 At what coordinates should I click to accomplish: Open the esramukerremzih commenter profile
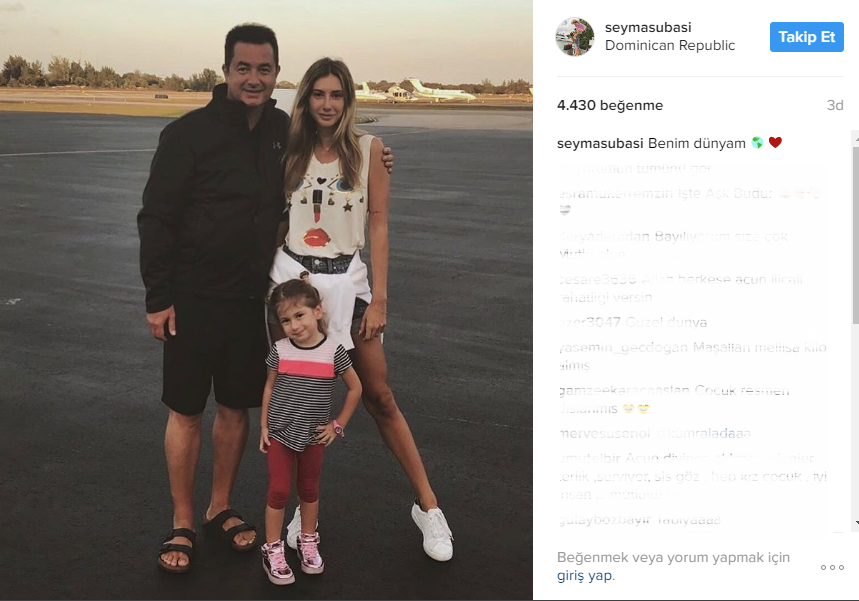point(604,193)
